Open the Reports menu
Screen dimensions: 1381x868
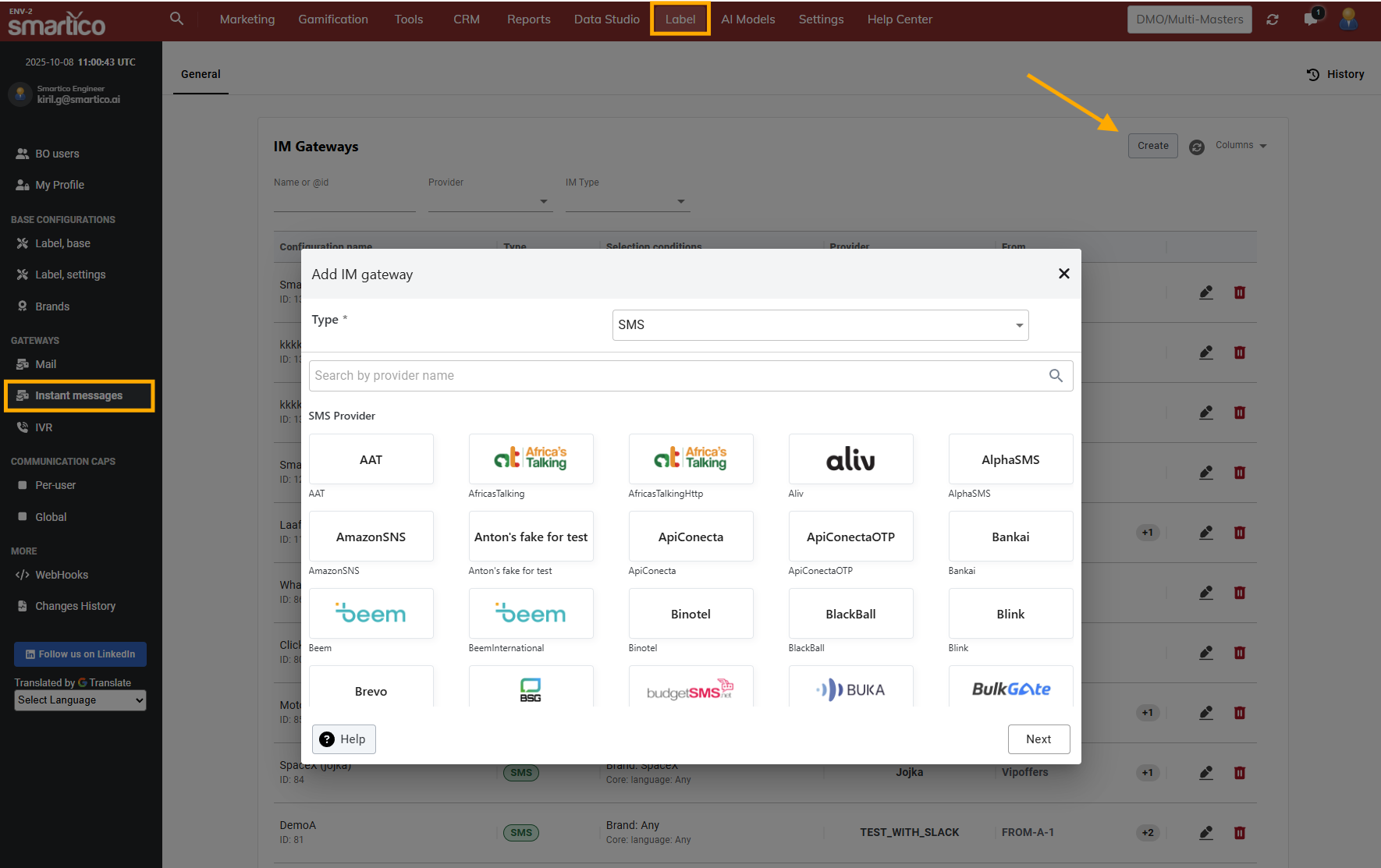tap(528, 19)
